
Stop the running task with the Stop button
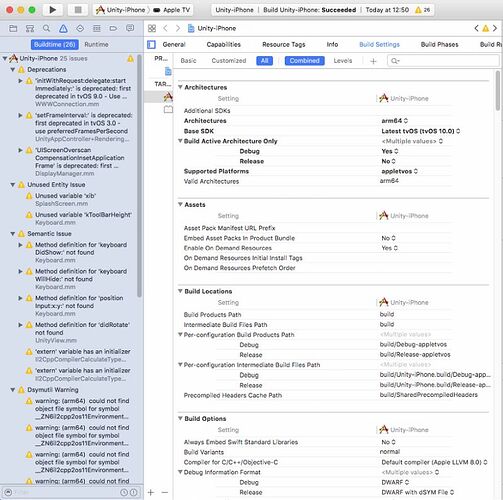coord(78,10)
